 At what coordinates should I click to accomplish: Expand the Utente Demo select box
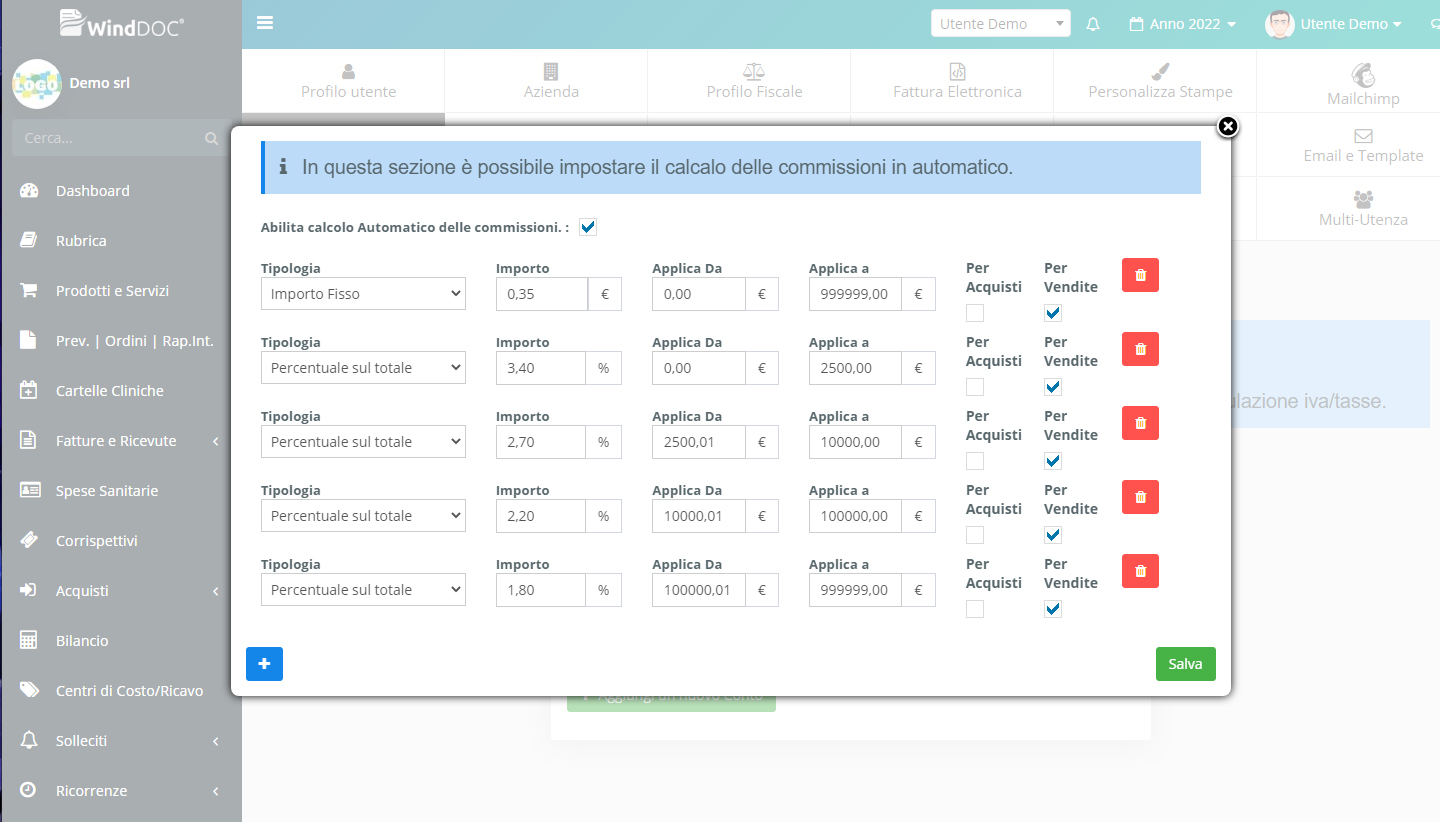pyautogui.click(x=1000, y=24)
